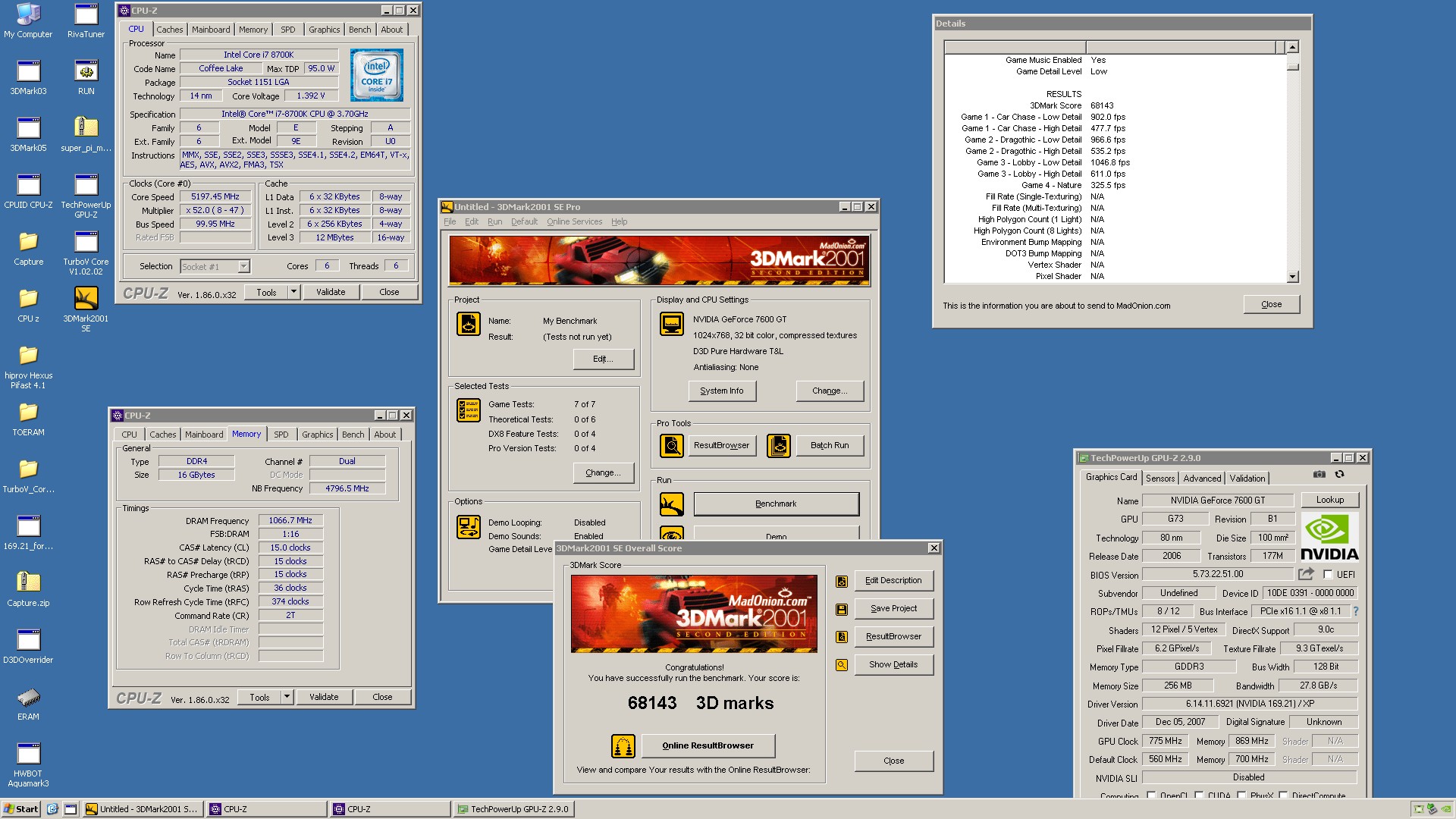Image resolution: width=1456 pixels, height=819 pixels.
Task: Open Tools dropdown arrow in CPU-Z processor window
Action: pyautogui.click(x=294, y=292)
